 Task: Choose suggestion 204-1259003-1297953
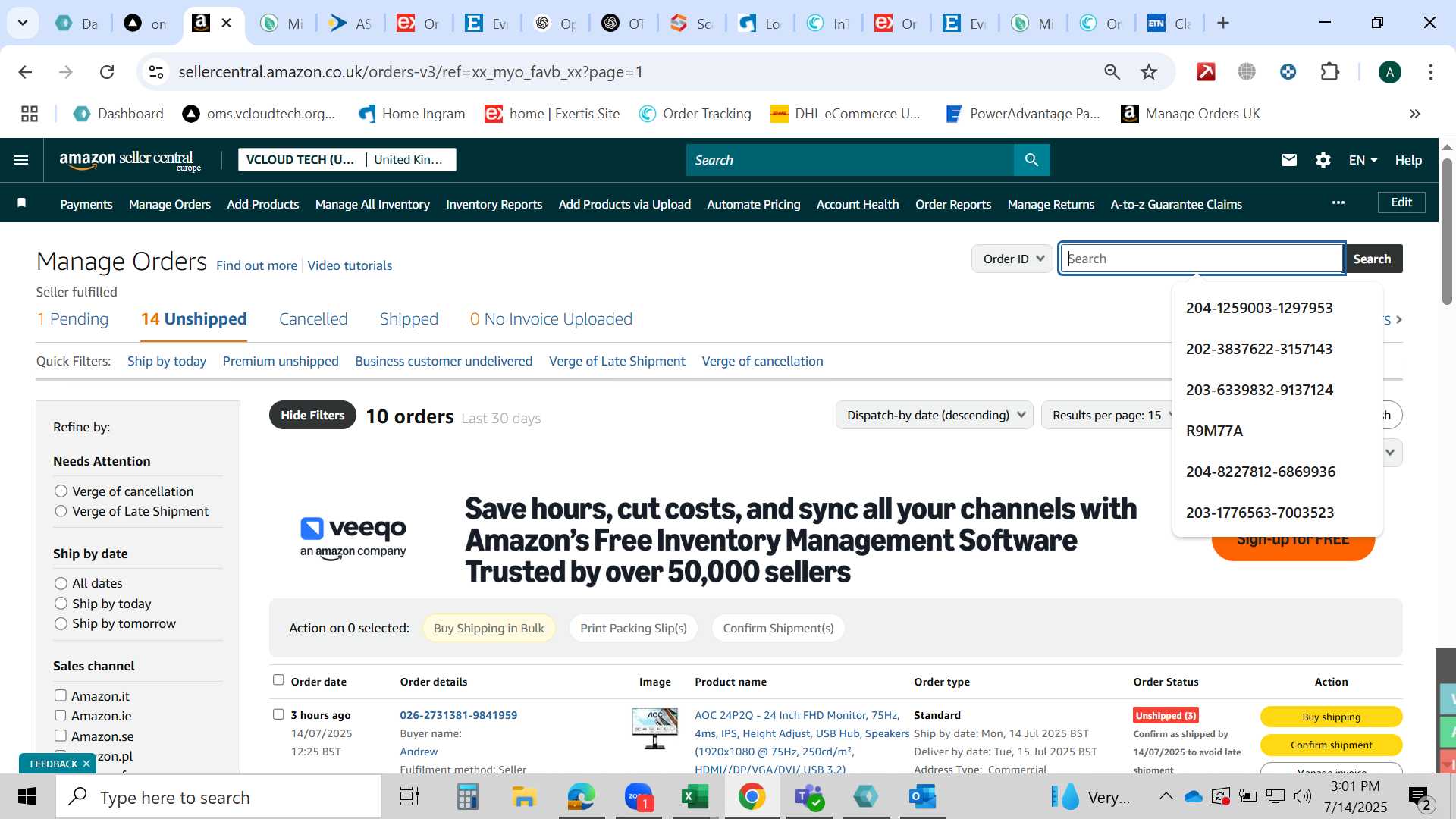tap(1259, 308)
